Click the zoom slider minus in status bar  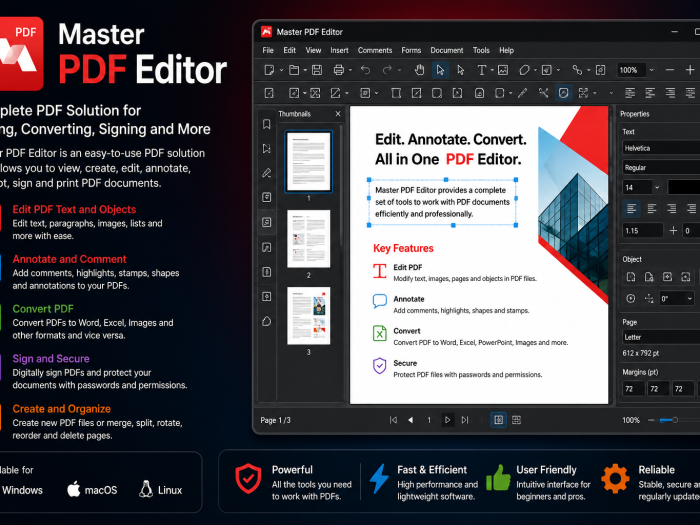coord(651,420)
